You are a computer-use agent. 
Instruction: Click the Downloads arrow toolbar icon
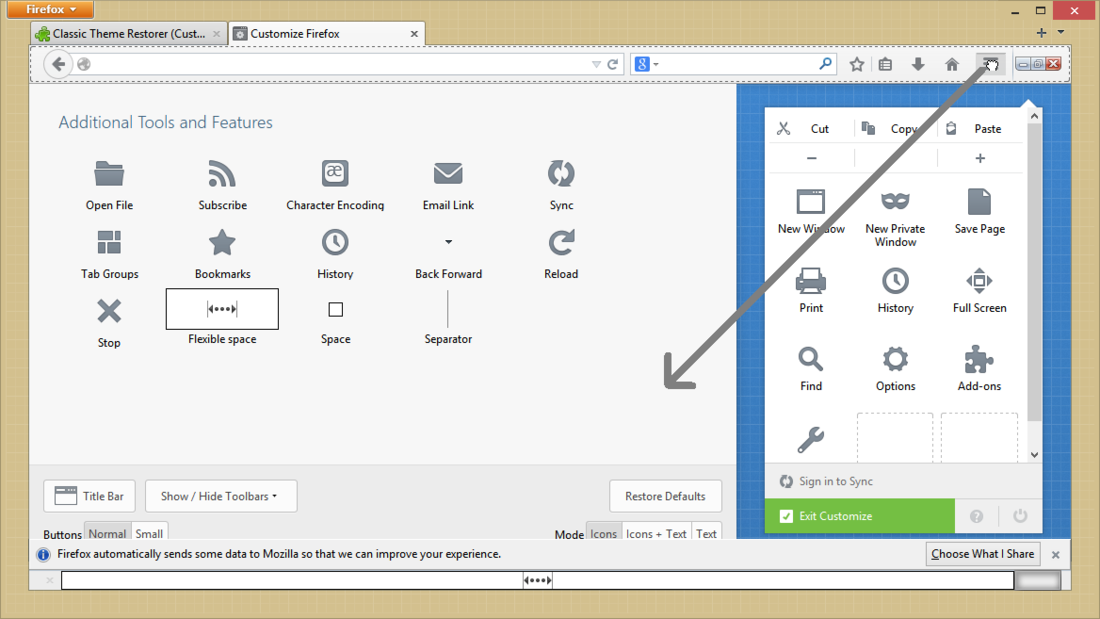pos(918,65)
